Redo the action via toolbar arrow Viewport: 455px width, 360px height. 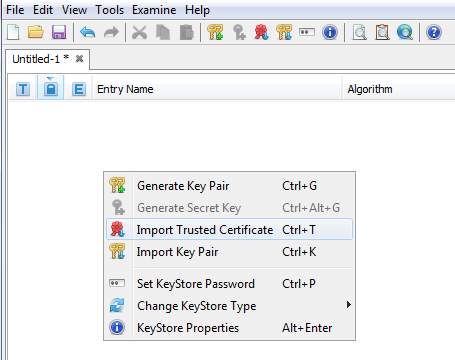pos(111,32)
